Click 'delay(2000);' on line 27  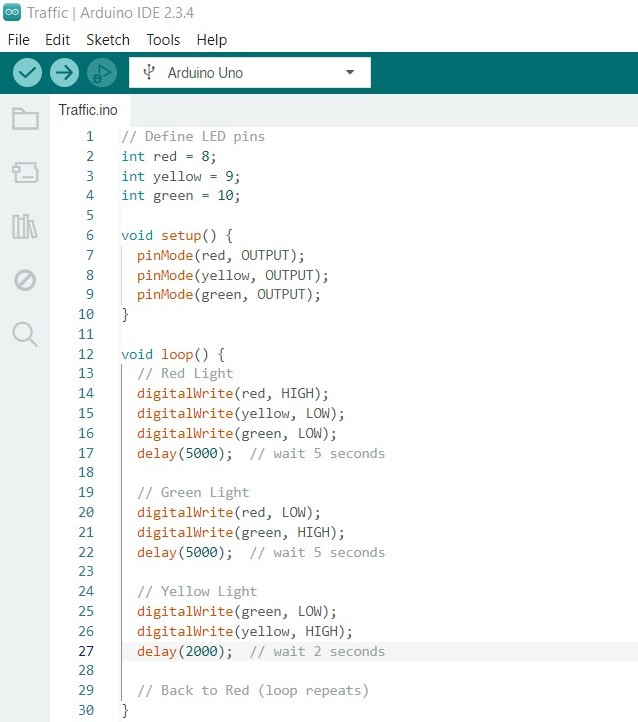tap(185, 651)
